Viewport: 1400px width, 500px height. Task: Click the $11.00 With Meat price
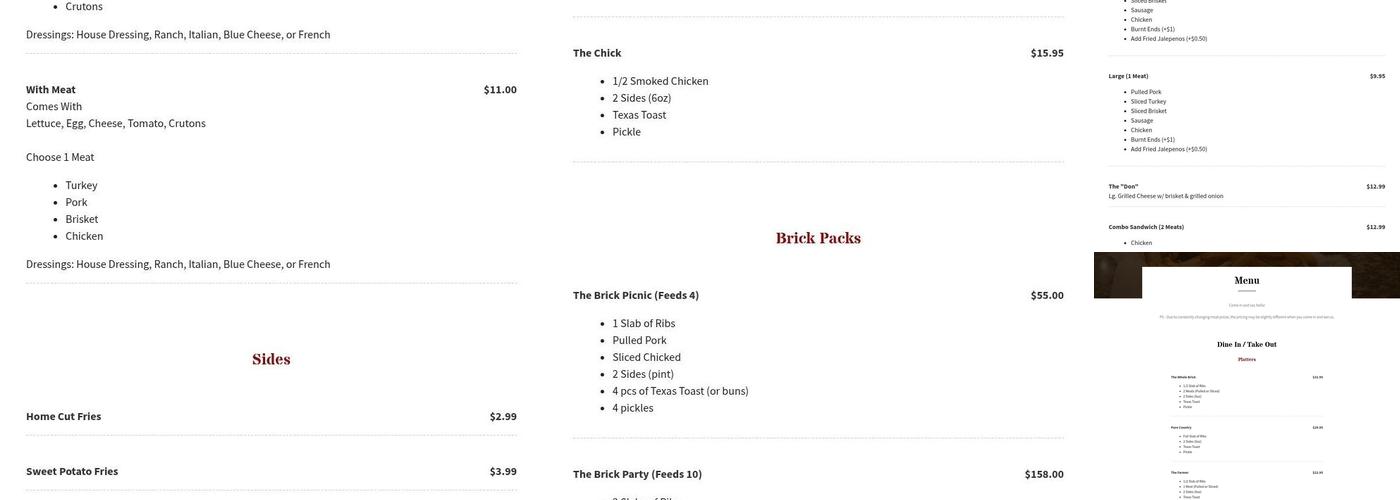pos(500,90)
